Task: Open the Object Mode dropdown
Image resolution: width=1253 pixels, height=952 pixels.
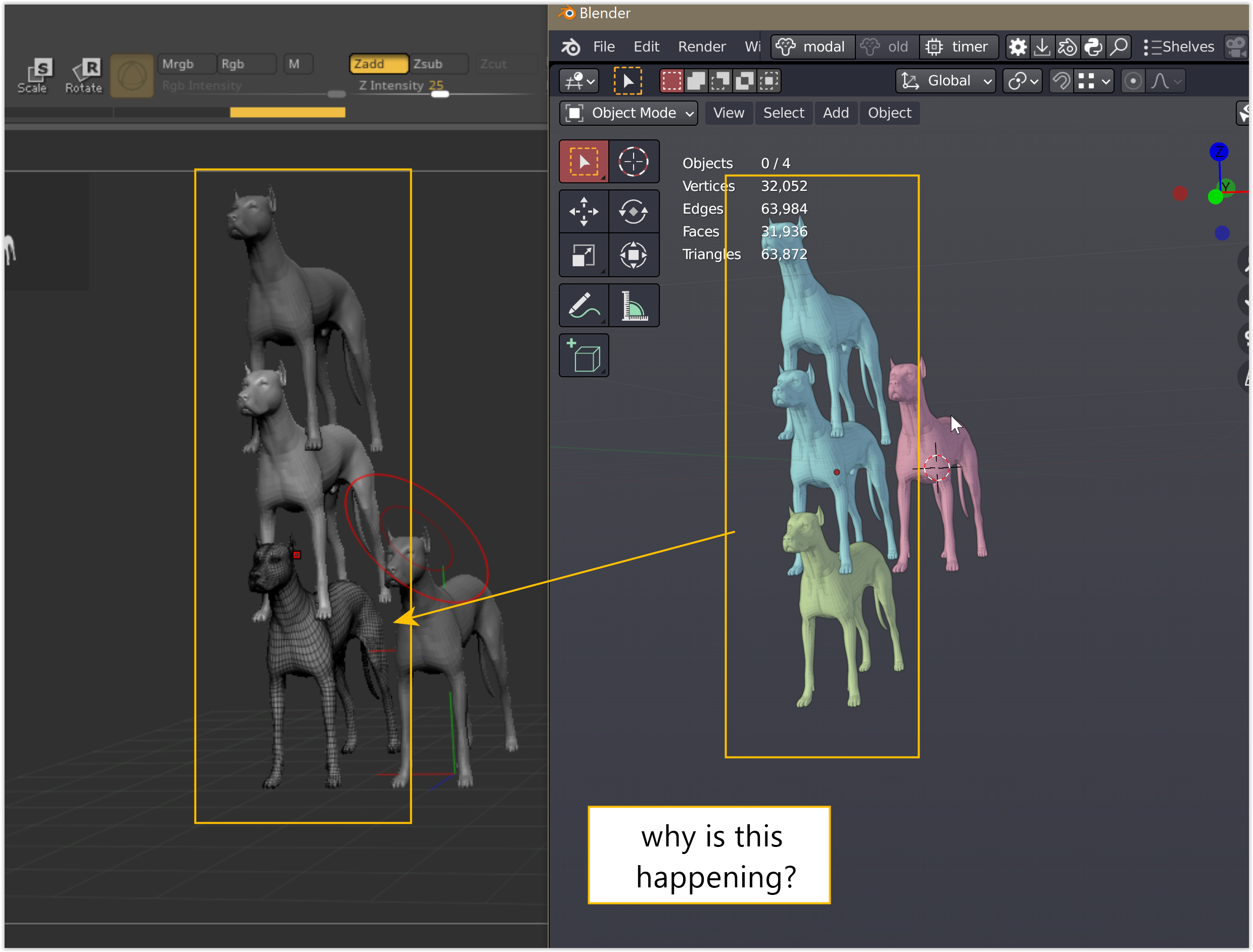Action: pyautogui.click(x=628, y=113)
